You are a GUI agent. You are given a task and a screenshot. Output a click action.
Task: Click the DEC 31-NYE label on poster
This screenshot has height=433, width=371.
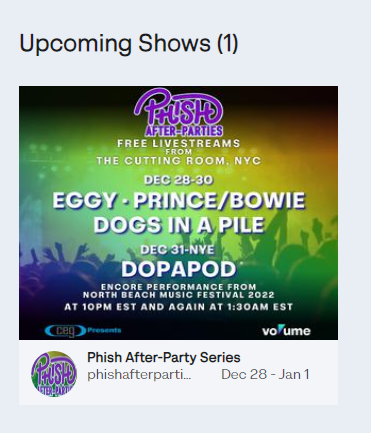tap(177, 250)
